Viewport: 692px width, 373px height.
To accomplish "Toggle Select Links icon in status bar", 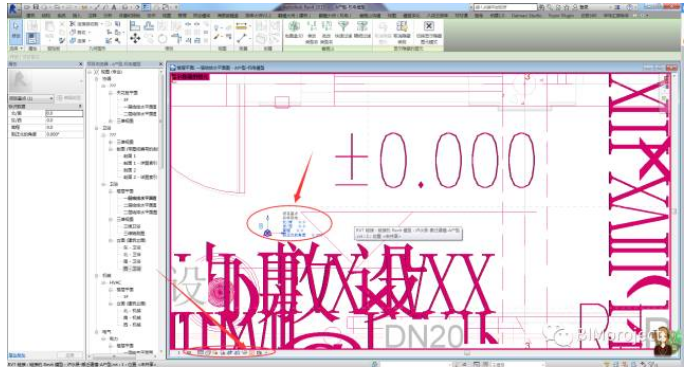I will click(607, 365).
